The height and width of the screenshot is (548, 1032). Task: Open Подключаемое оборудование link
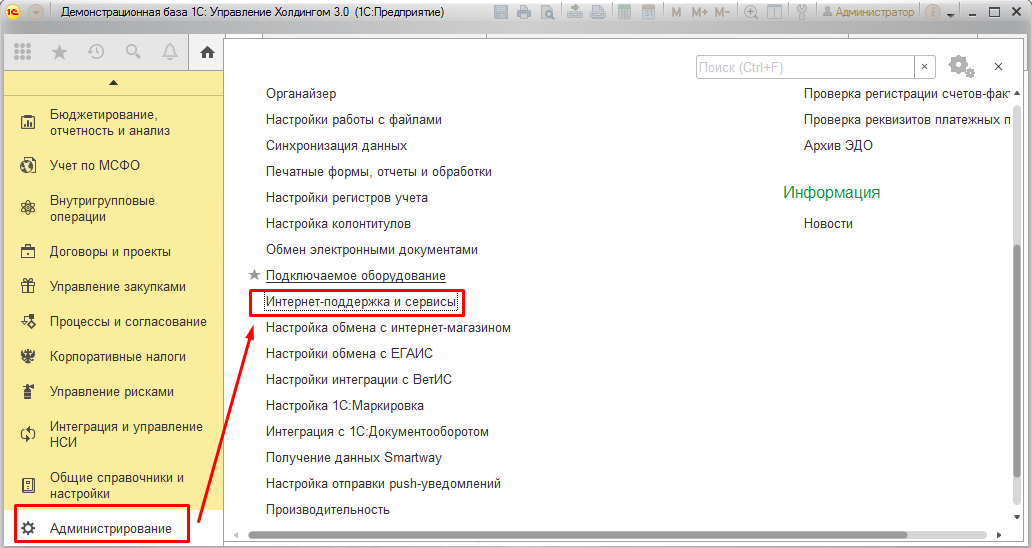(355, 276)
